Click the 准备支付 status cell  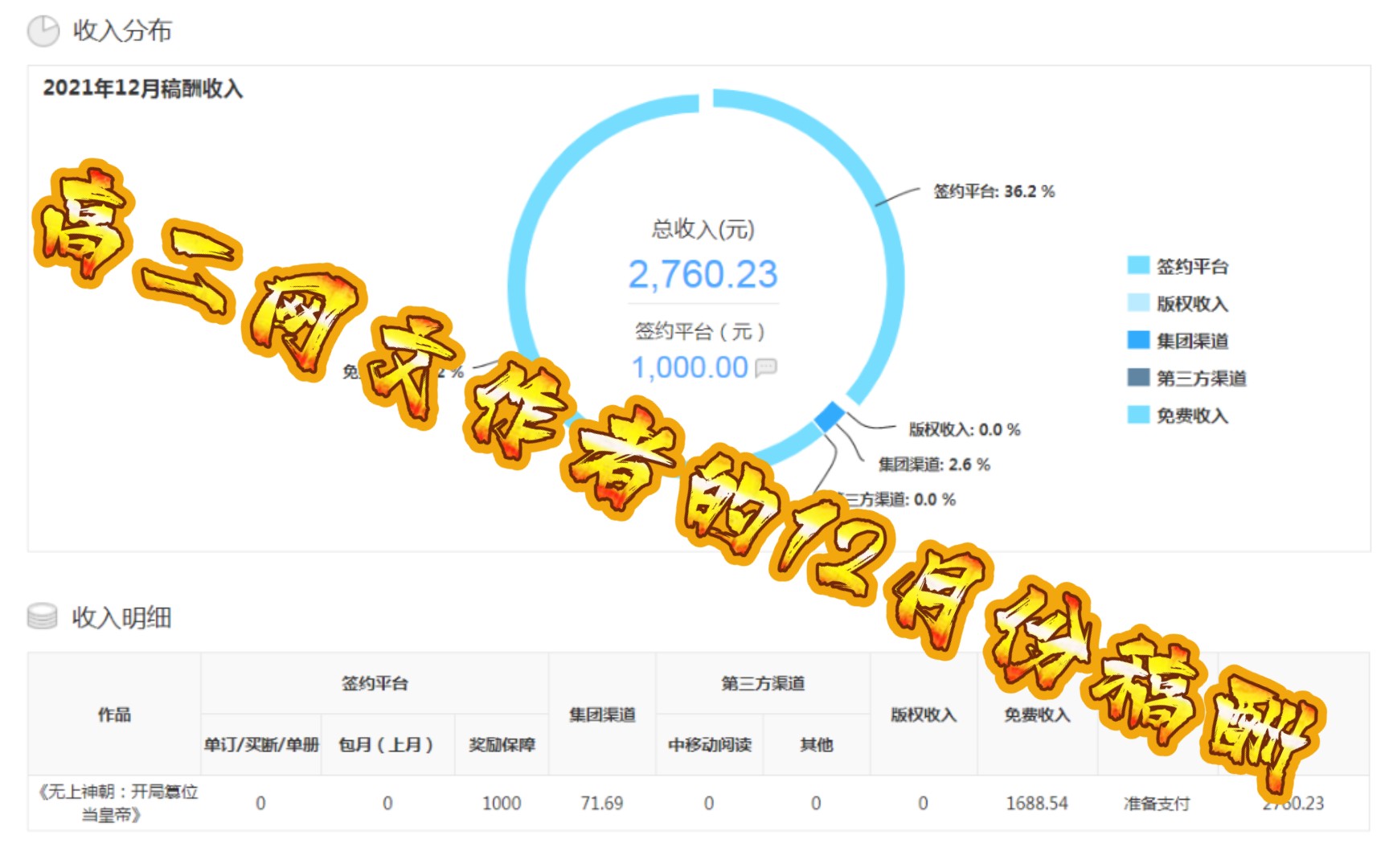(x=1157, y=803)
